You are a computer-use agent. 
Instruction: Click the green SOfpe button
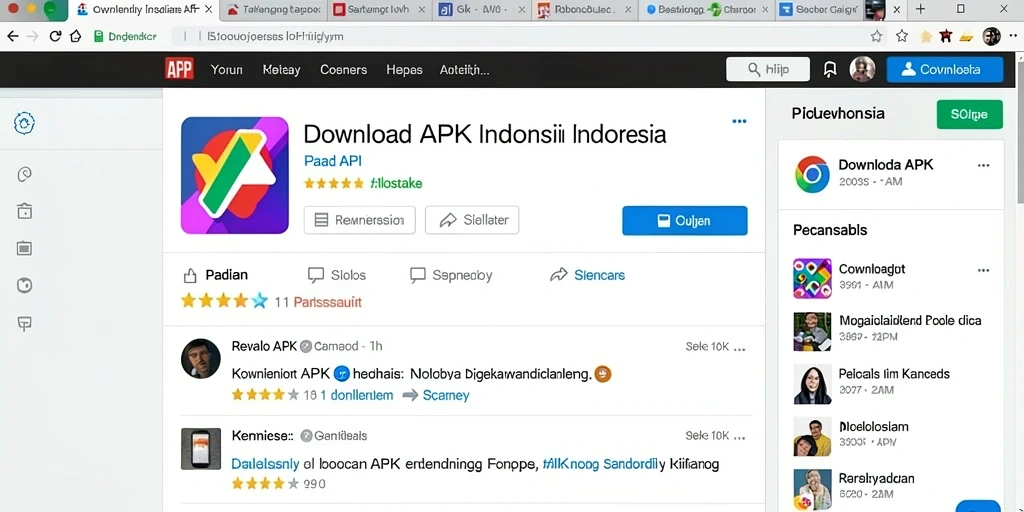(x=969, y=114)
